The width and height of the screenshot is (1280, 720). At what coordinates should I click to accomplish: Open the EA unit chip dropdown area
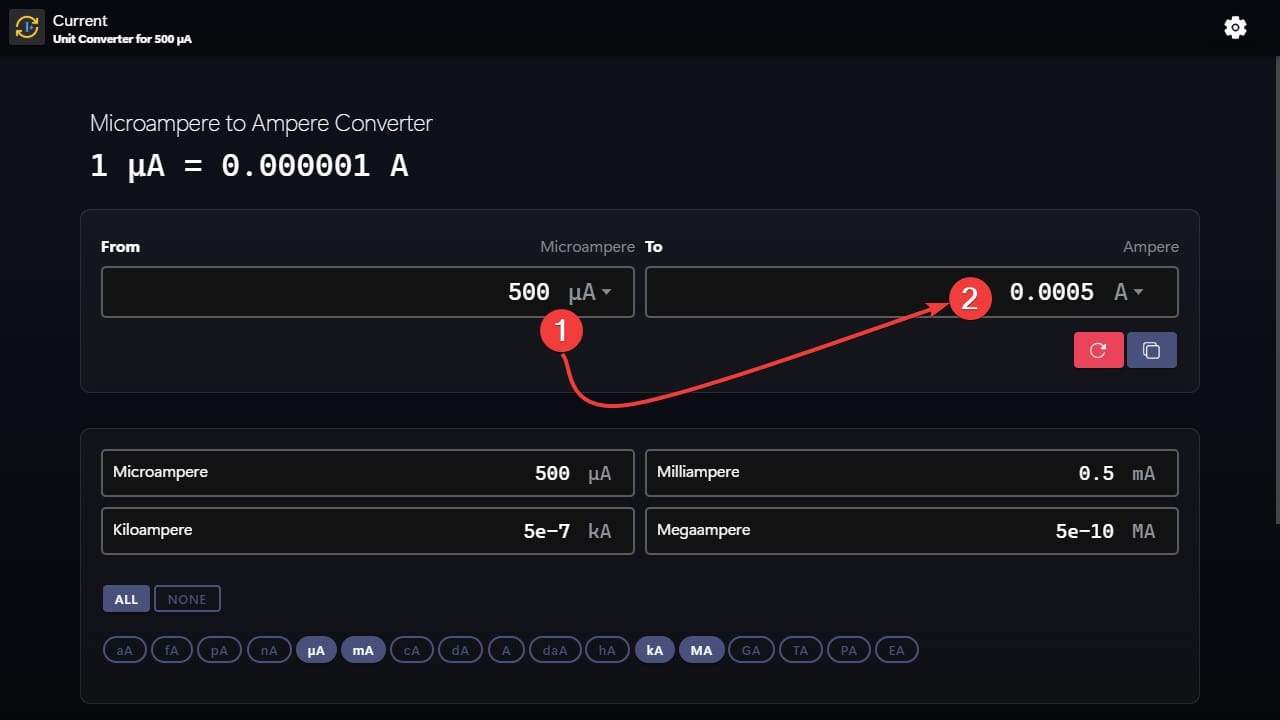tap(896, 649)
